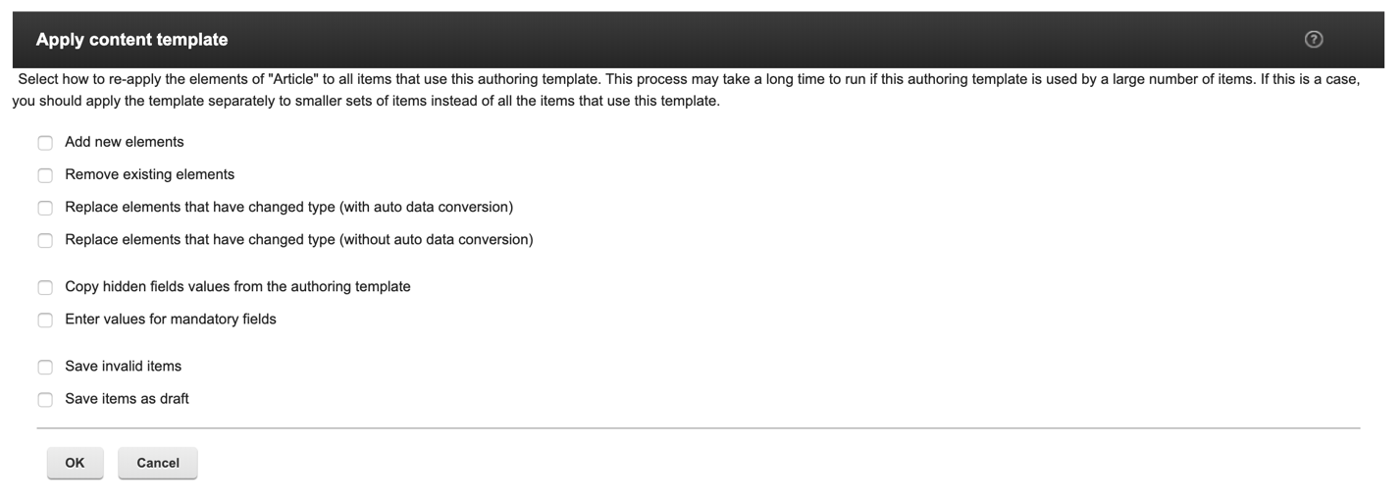
Task: Click the 'Remove existing elements' label text
Action: click(x=149, y=174)
